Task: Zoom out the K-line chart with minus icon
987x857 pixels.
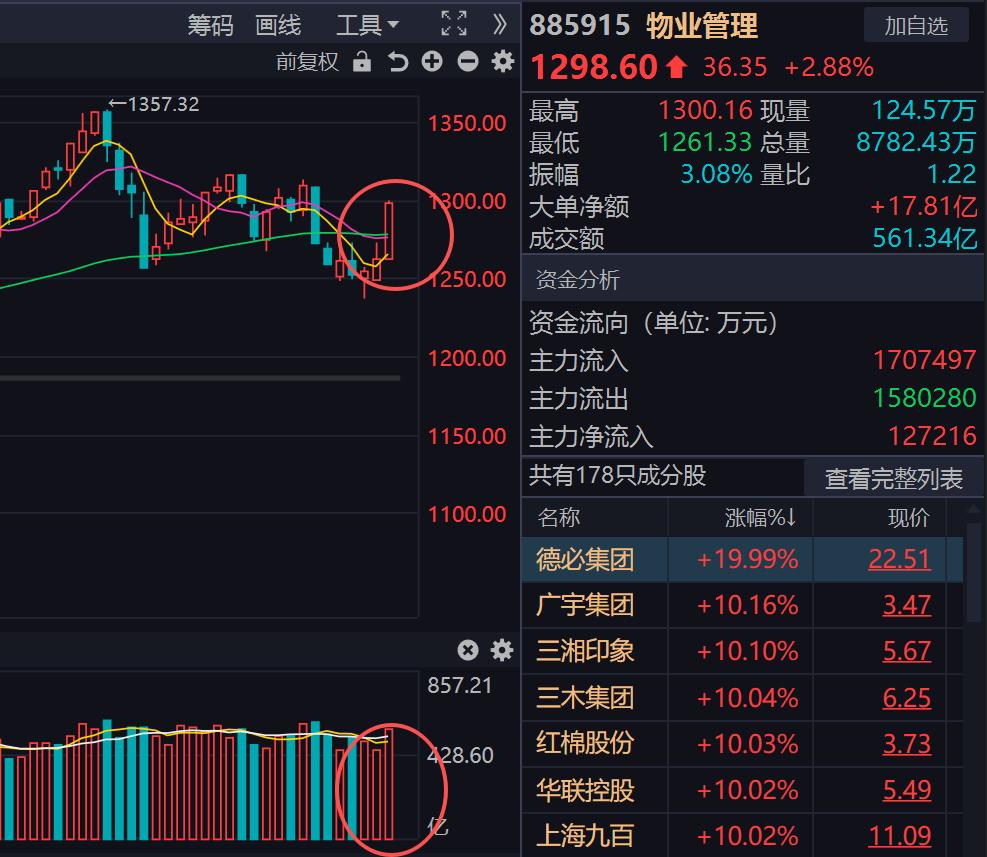Action: [x=467, y=62]
